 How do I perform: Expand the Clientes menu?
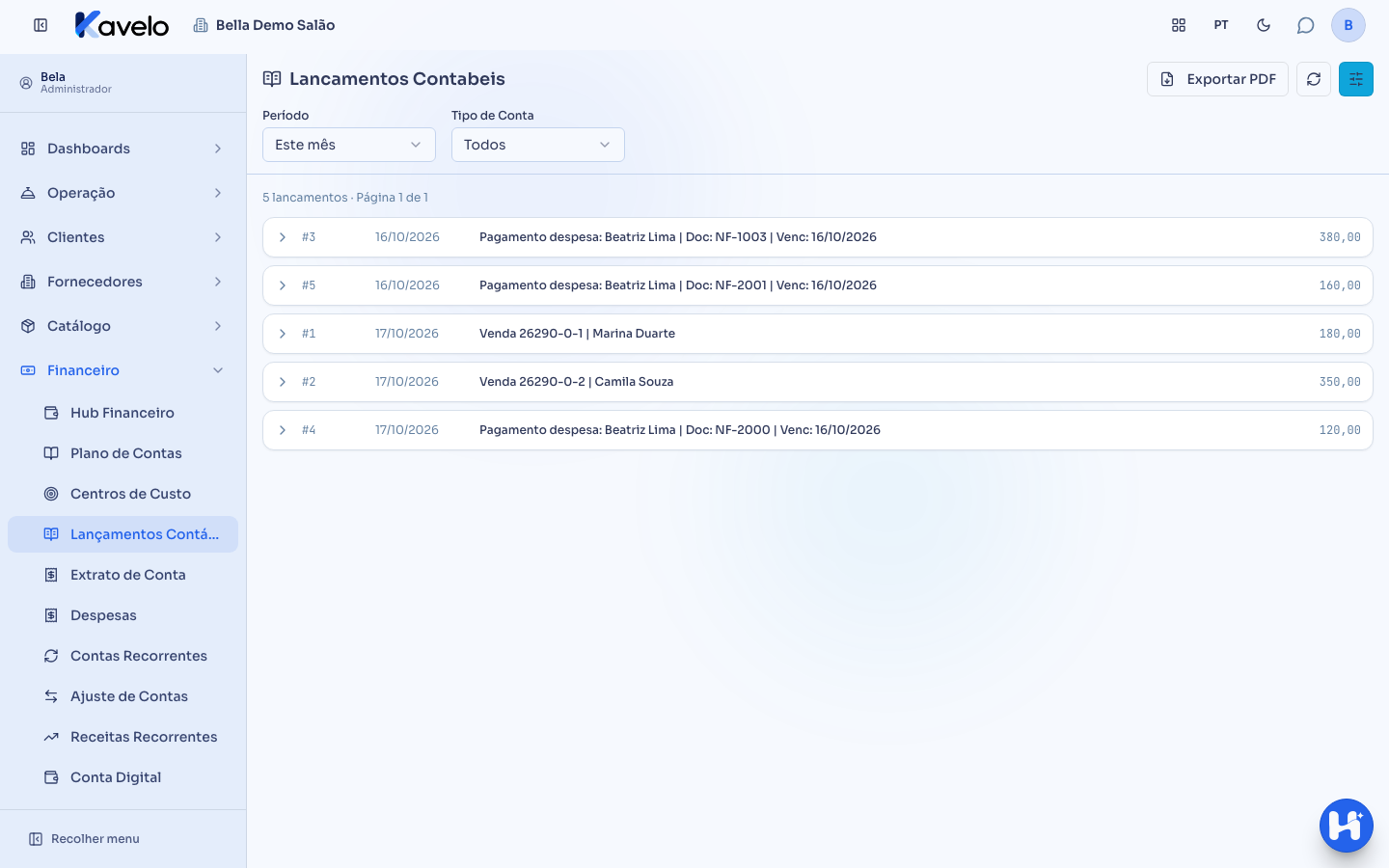point(123,237)
